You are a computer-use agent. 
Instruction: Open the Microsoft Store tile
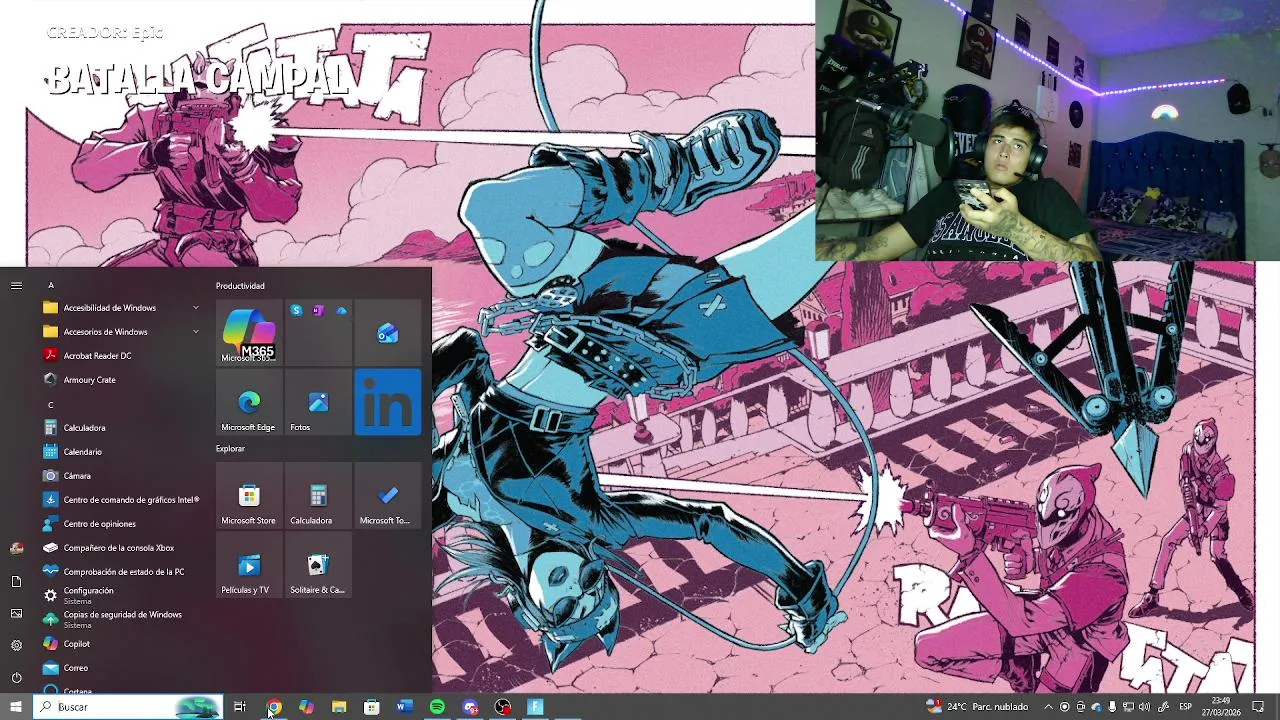pos(249,496)
